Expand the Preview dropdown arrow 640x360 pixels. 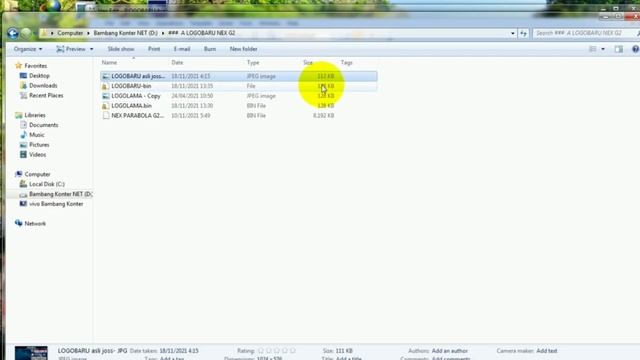point(91,49)
